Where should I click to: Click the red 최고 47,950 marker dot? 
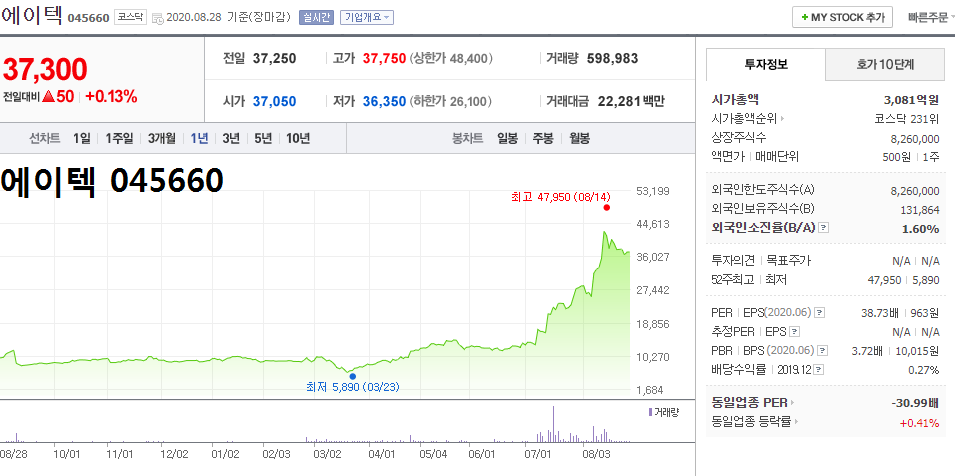point(607,208)
